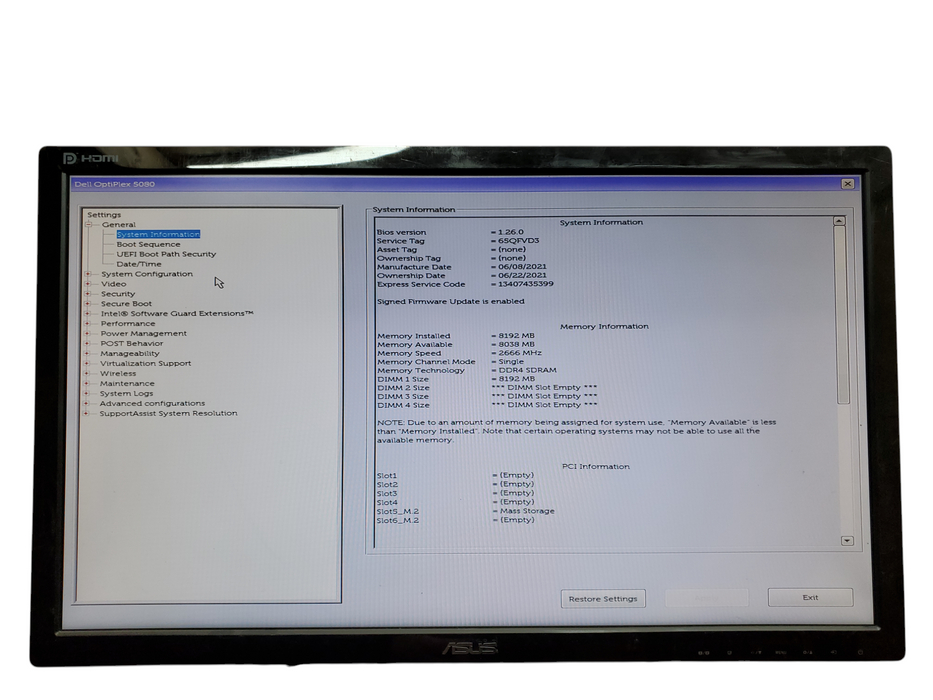
Task: Select the Advanced configurations entry
Action: point(152,403)
